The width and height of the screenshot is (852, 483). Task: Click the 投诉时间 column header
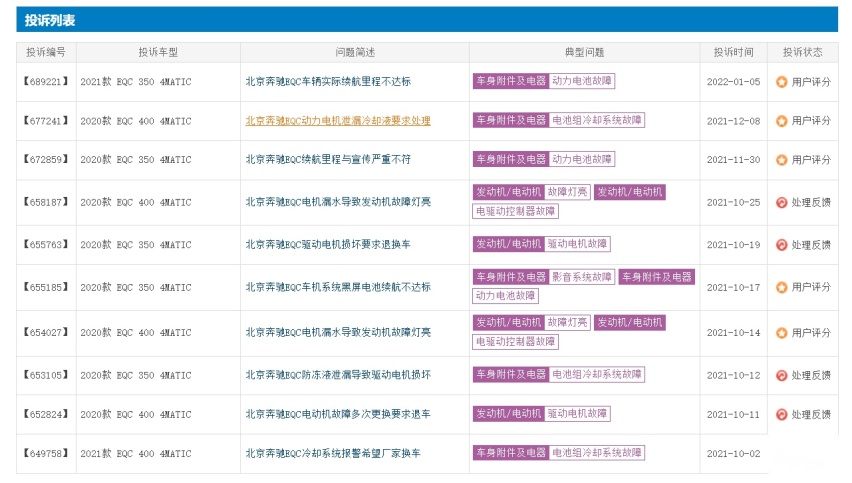pos(734,52)
